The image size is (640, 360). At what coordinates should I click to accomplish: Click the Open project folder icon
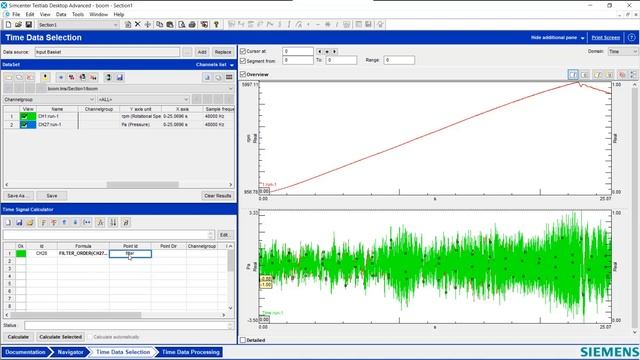pyautogui.click(x=18, y=25)
